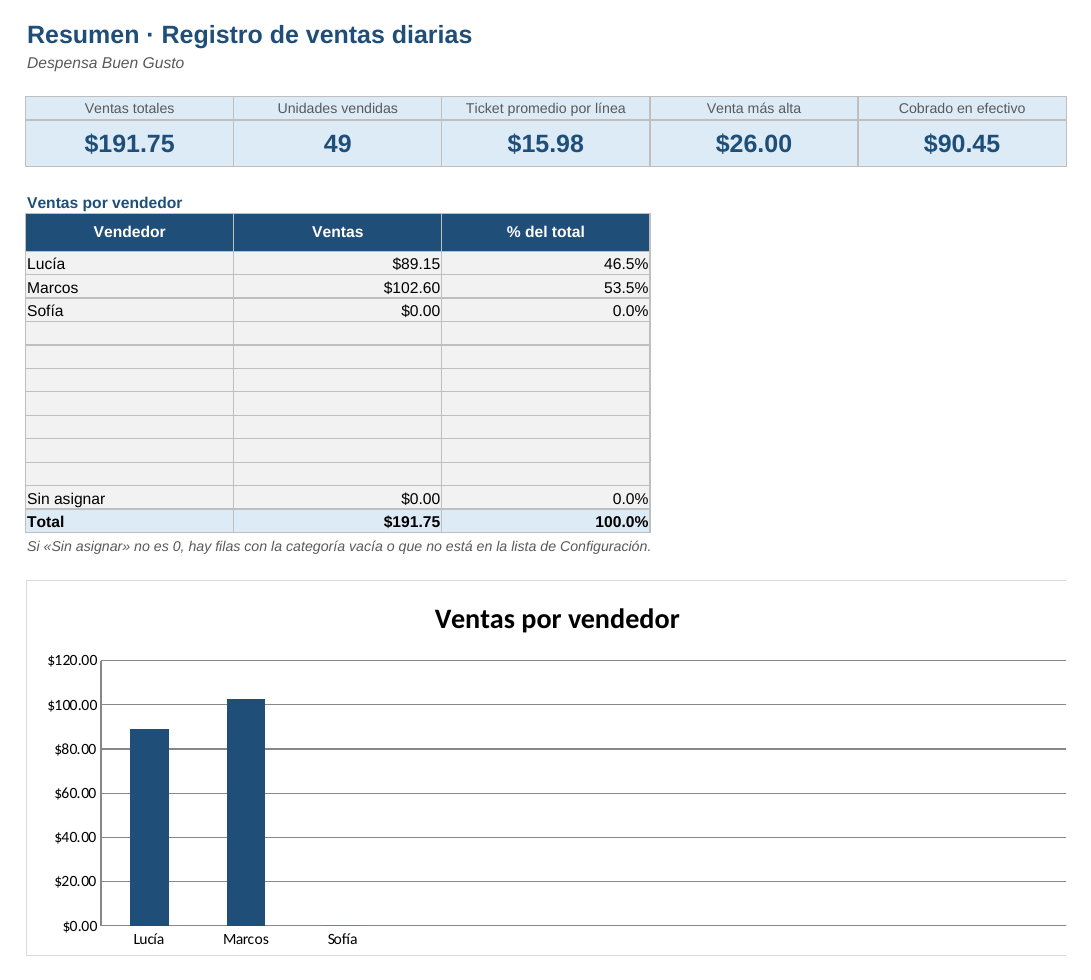This screenshot has height=980, width=1091.
Task: Select the 'Ventas por vendedor' section heading
Action: click(x=104, y=203)
